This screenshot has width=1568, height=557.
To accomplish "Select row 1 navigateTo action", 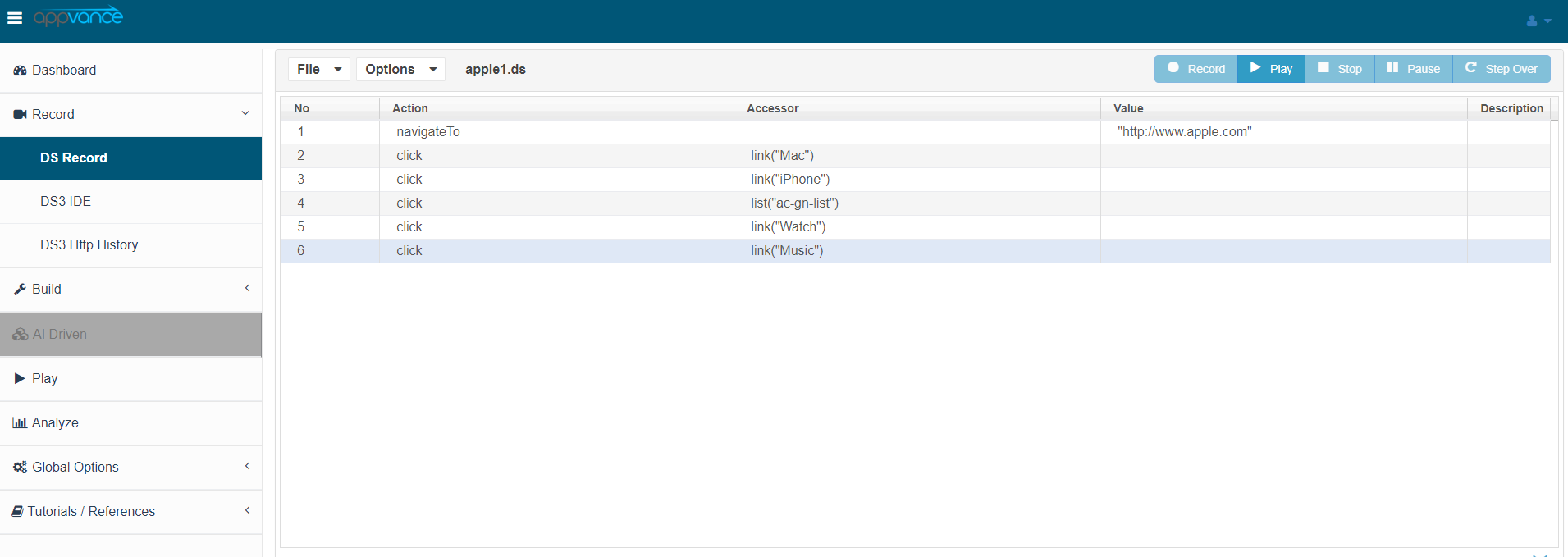I will (428, 132).
